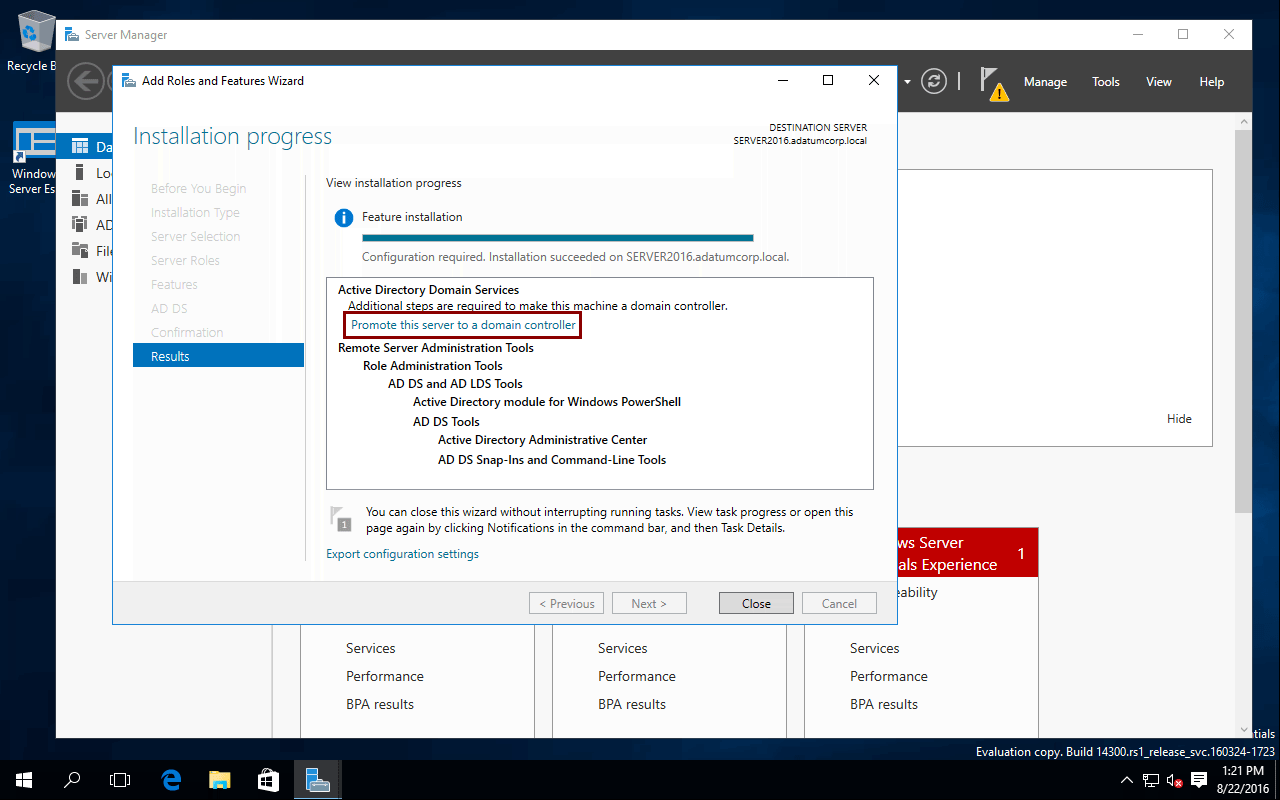This screenshot has height=800, width=1280.
Task: Open dropdown arrow beside refresh icon
Action: click(907, 81)
